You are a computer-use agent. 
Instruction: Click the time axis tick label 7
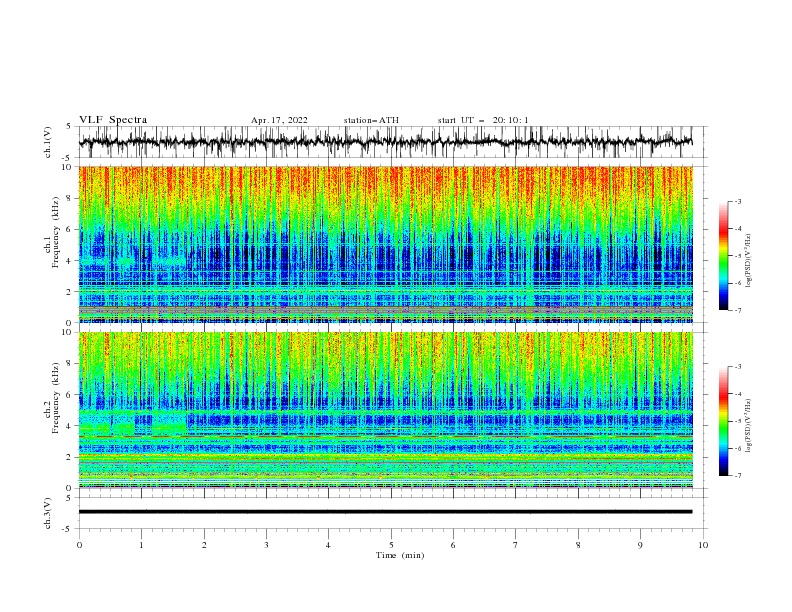[x=516, y=545]
